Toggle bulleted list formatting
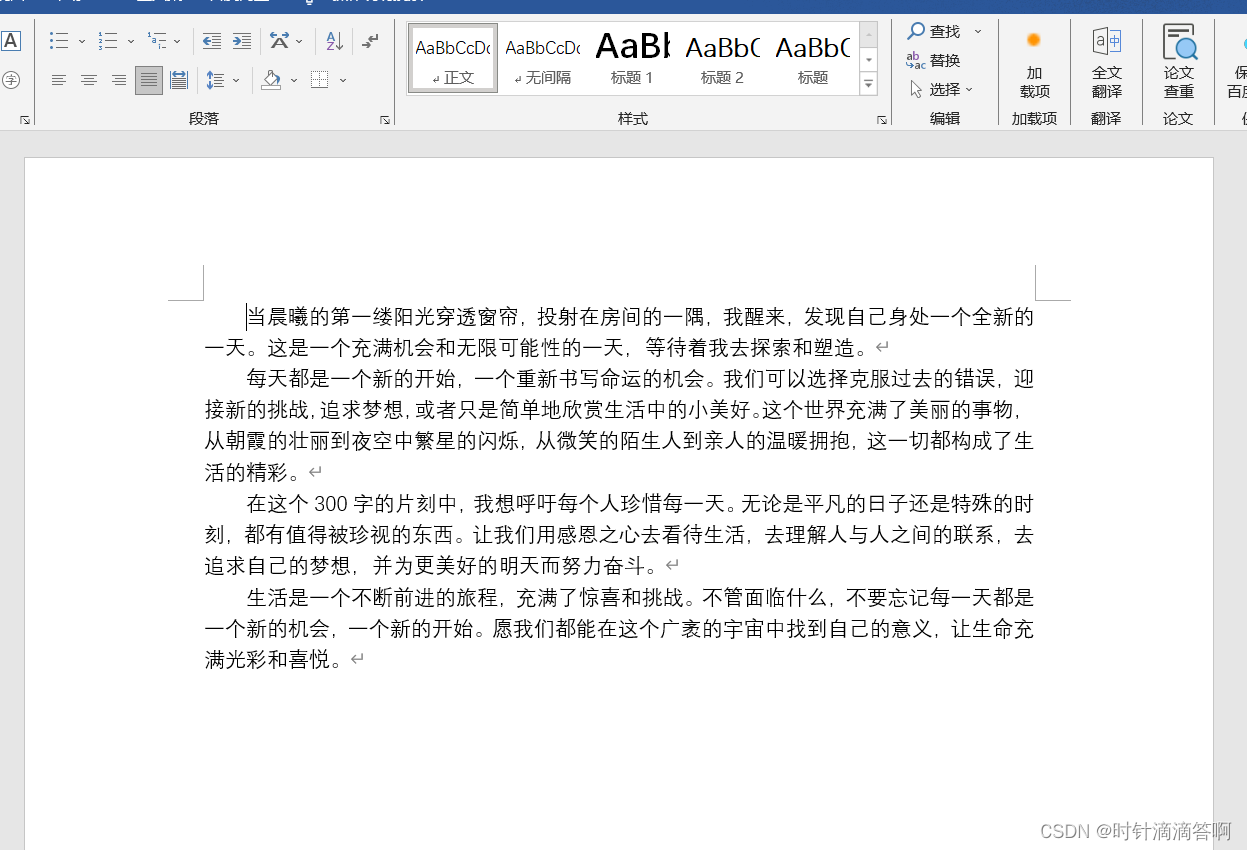Image resolution: width=1247 pixels, height=850 pixels. (x=60, y=40)
